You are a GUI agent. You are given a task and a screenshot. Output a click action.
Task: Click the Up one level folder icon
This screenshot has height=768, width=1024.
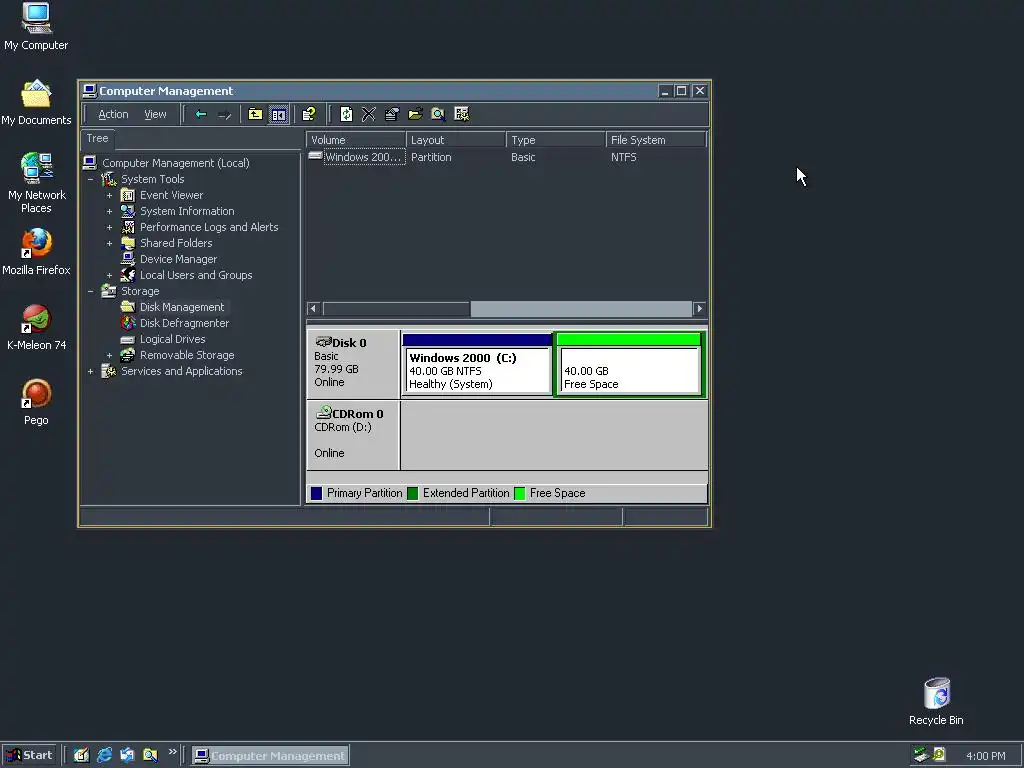pos(255,114)
